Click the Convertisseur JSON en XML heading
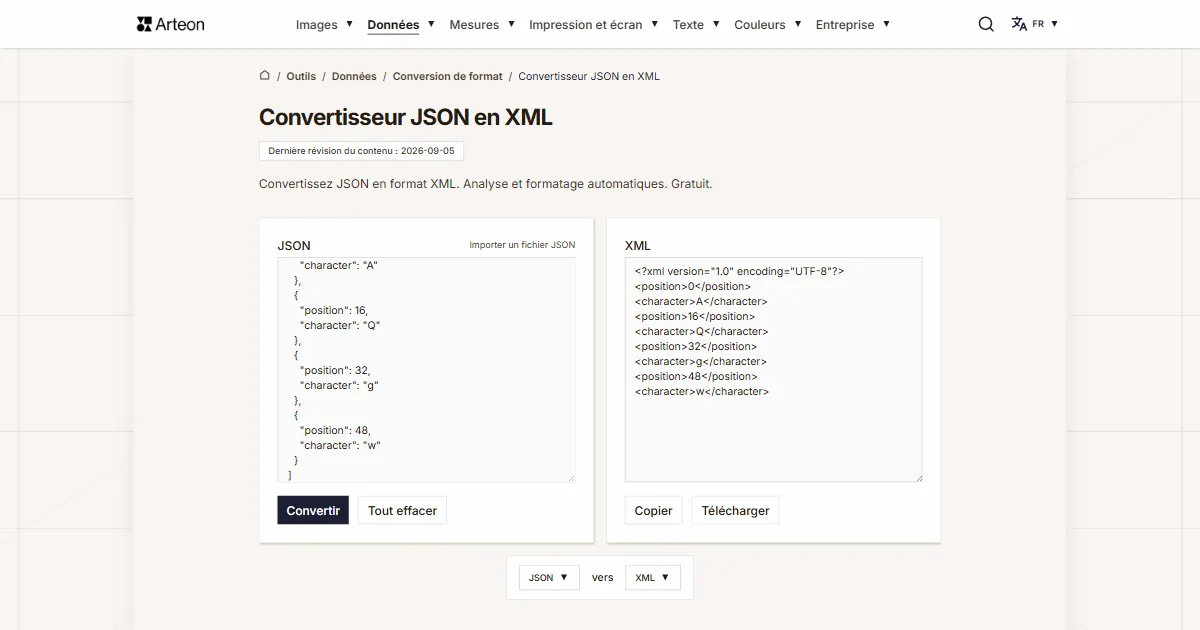The image size is (1200, 630). pos(406,117)
